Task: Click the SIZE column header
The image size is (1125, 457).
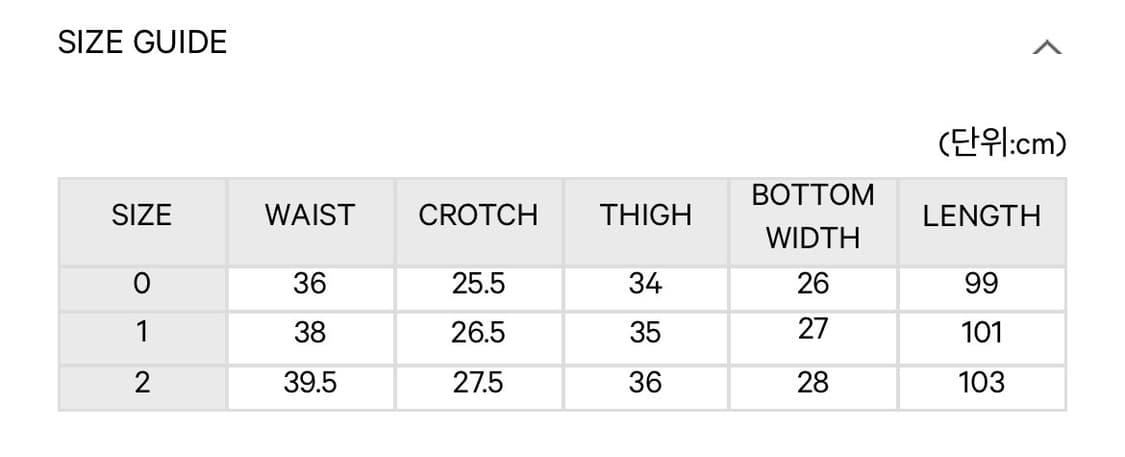Action: [x=142, y=215]
